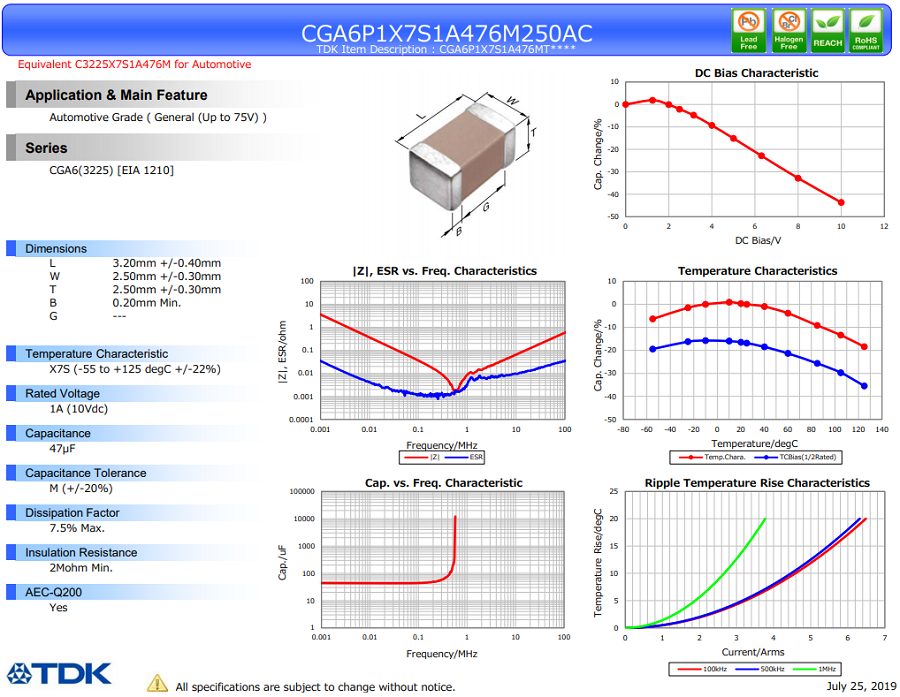Screen dimensions: 900x697
Task: Click the Rated Voltage heading
Action: 62,393
